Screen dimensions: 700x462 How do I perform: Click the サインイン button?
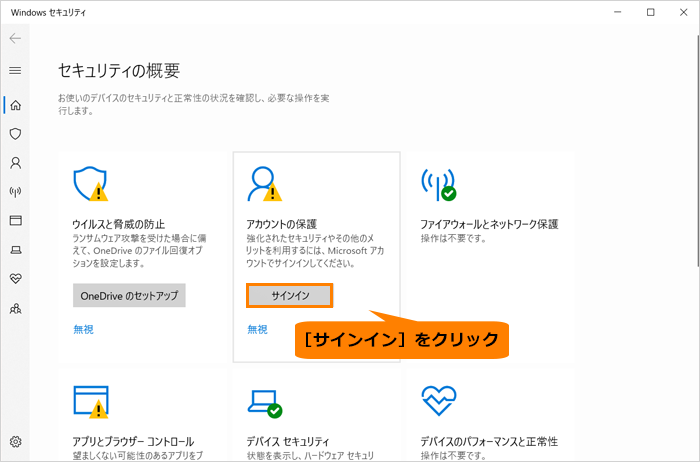(x=290, y=296)
